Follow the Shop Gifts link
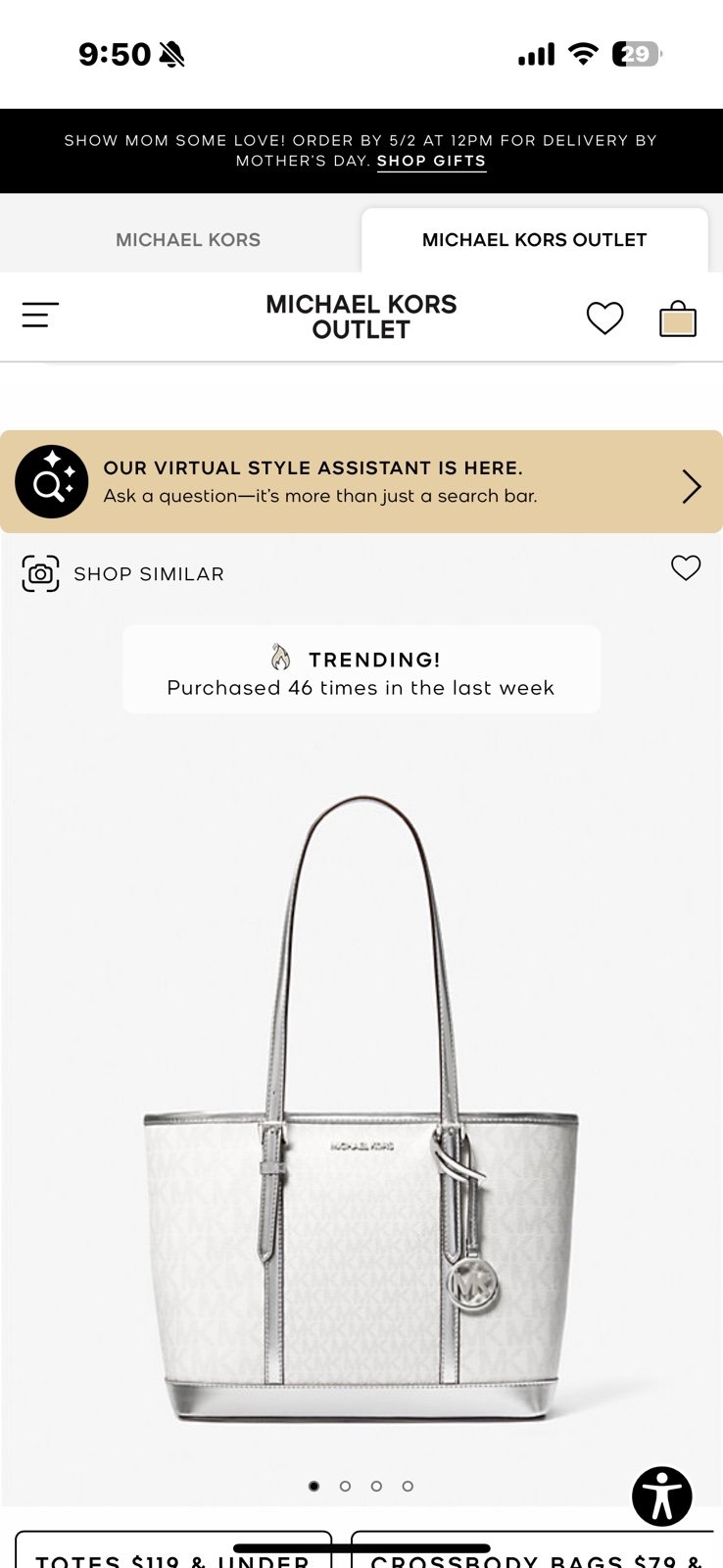Image resolution: width=723 pixels, height=1568 pixels. 431,162
